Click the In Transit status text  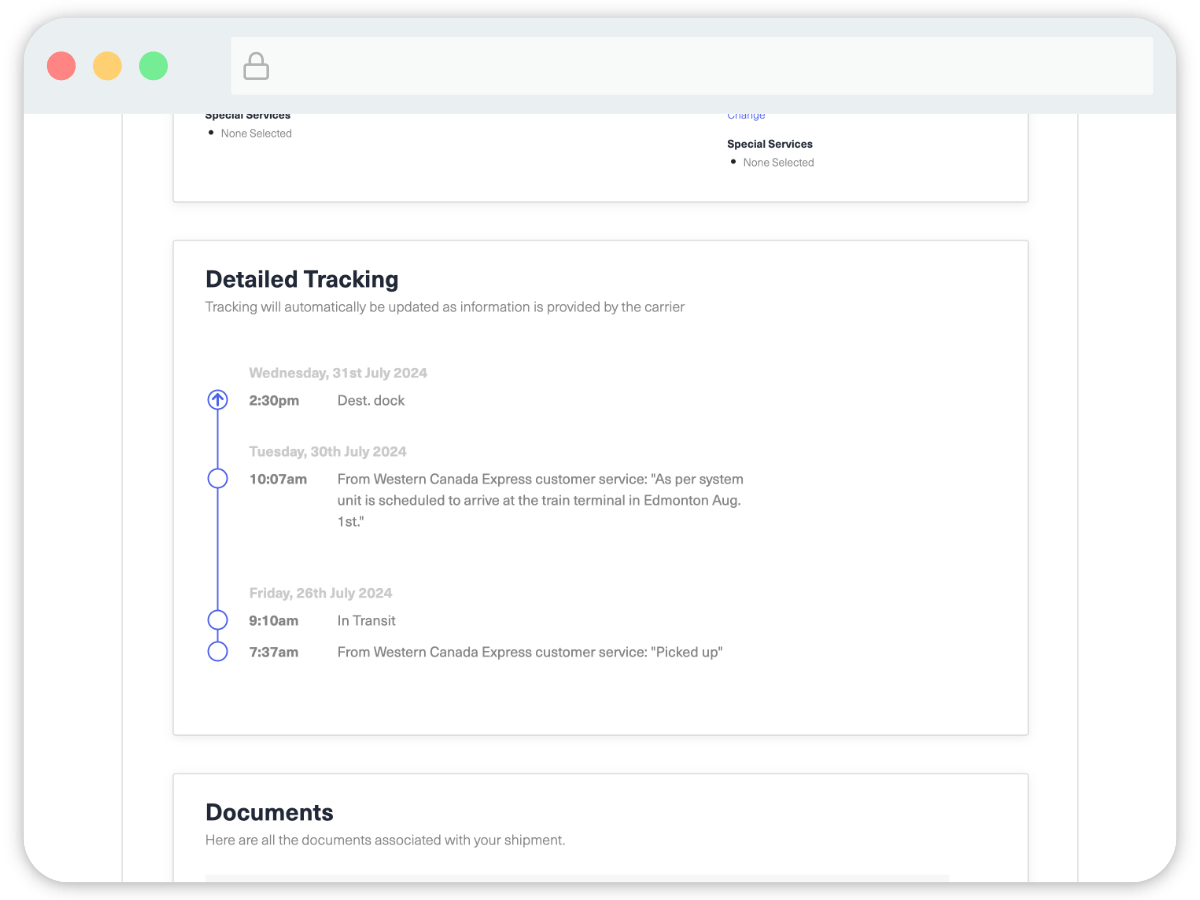point(366,620)
